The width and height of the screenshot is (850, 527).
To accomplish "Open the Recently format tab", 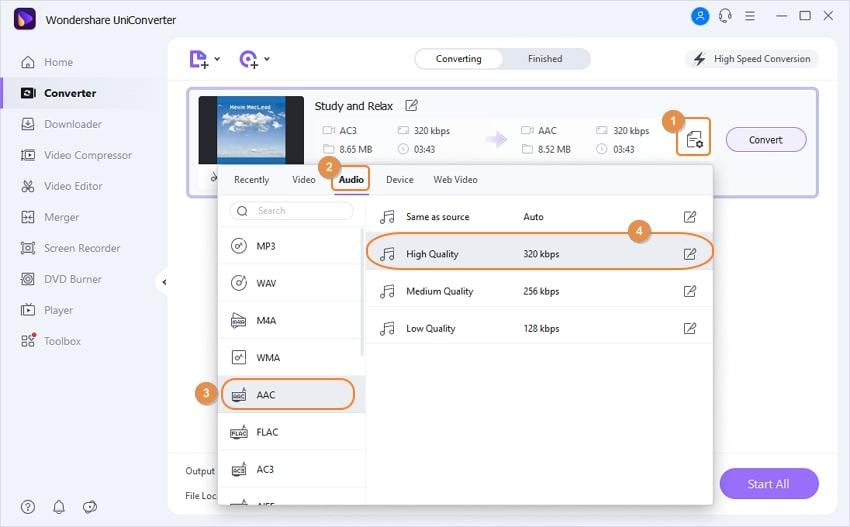I will [x=252, y=179].
